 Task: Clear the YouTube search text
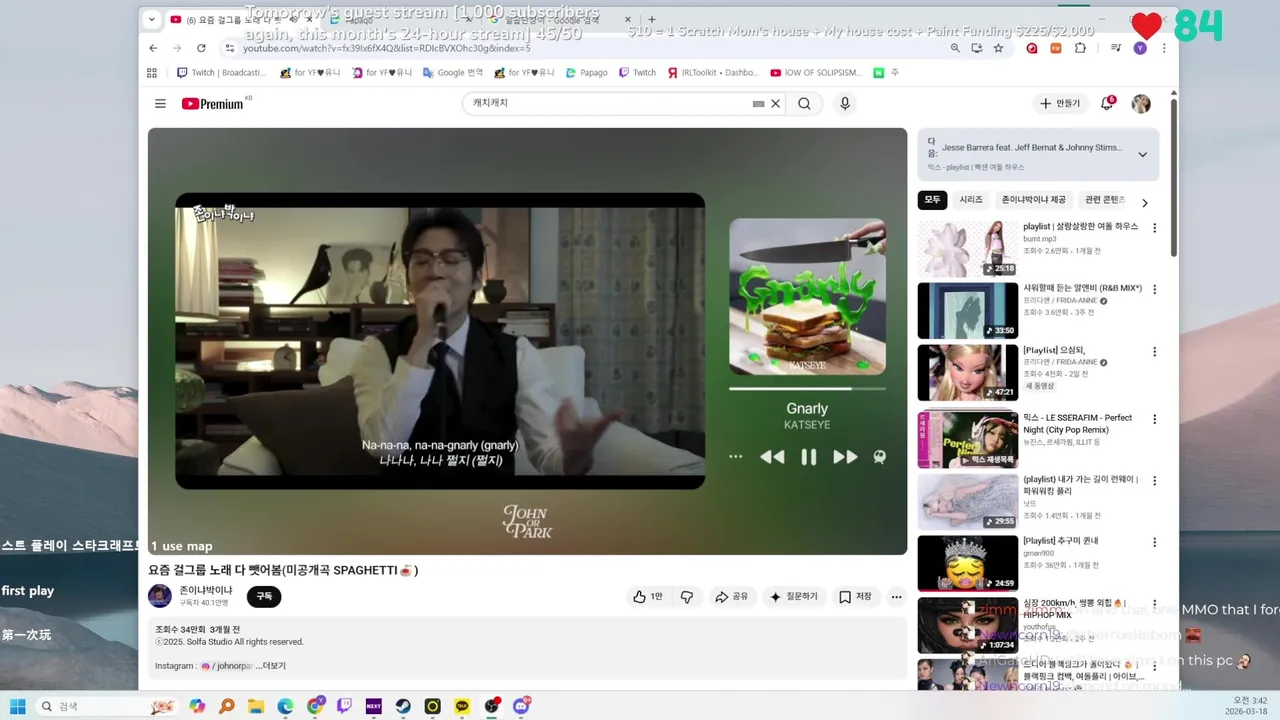tap(775, 104)
